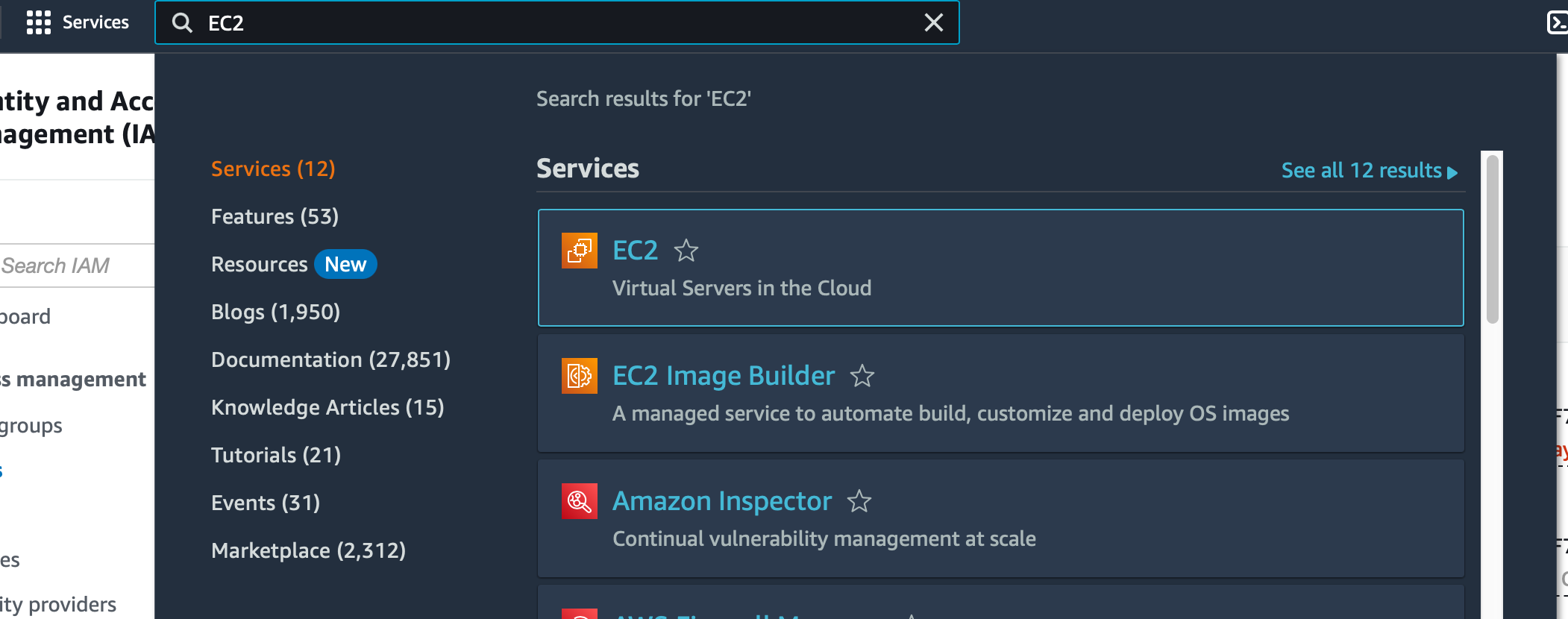Favorite EC2 Image Builder with star
Image resolution: width=1568 pixels, height=619 pixels.
click(862, 376)
